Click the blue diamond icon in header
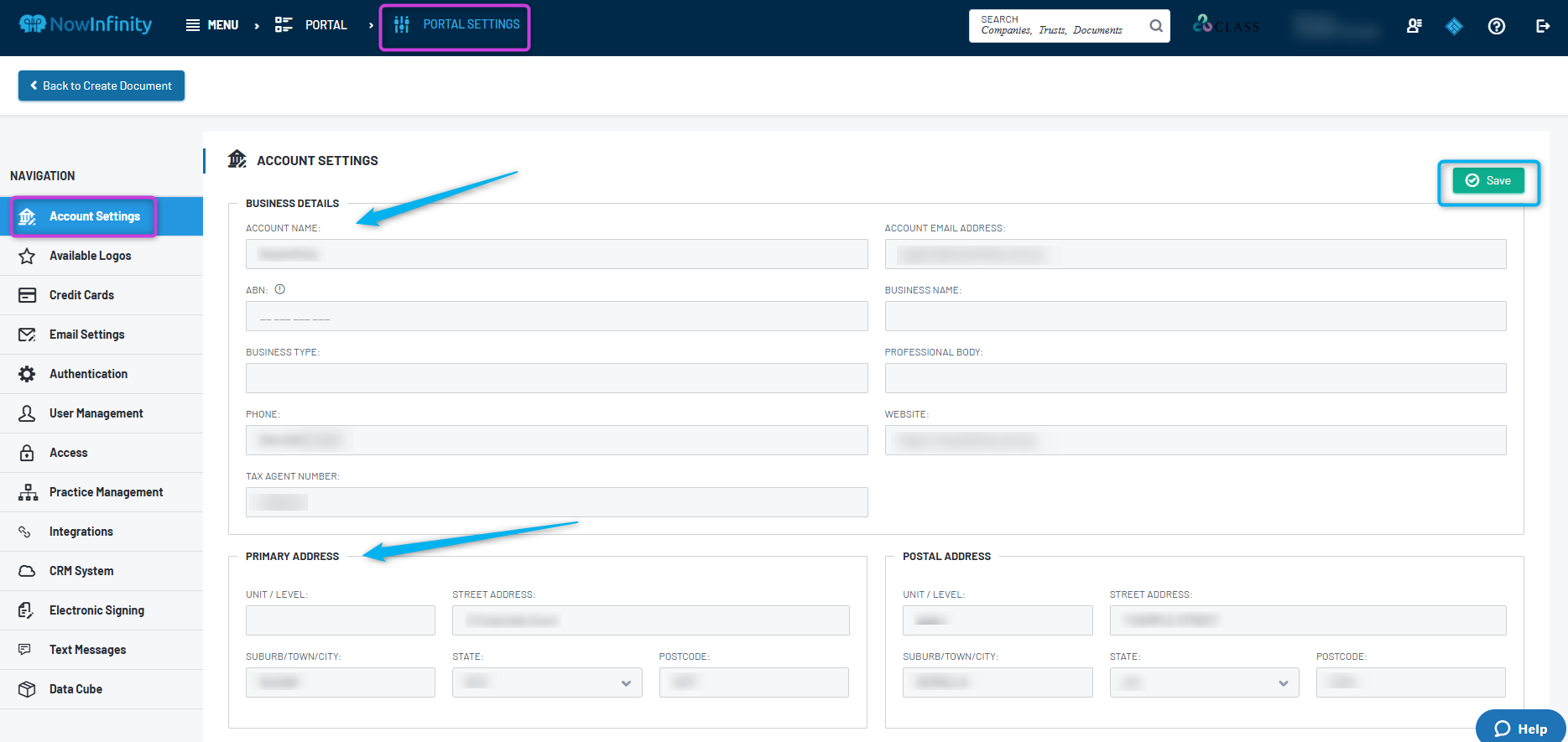The image size is (1568, 742). 1454,26
